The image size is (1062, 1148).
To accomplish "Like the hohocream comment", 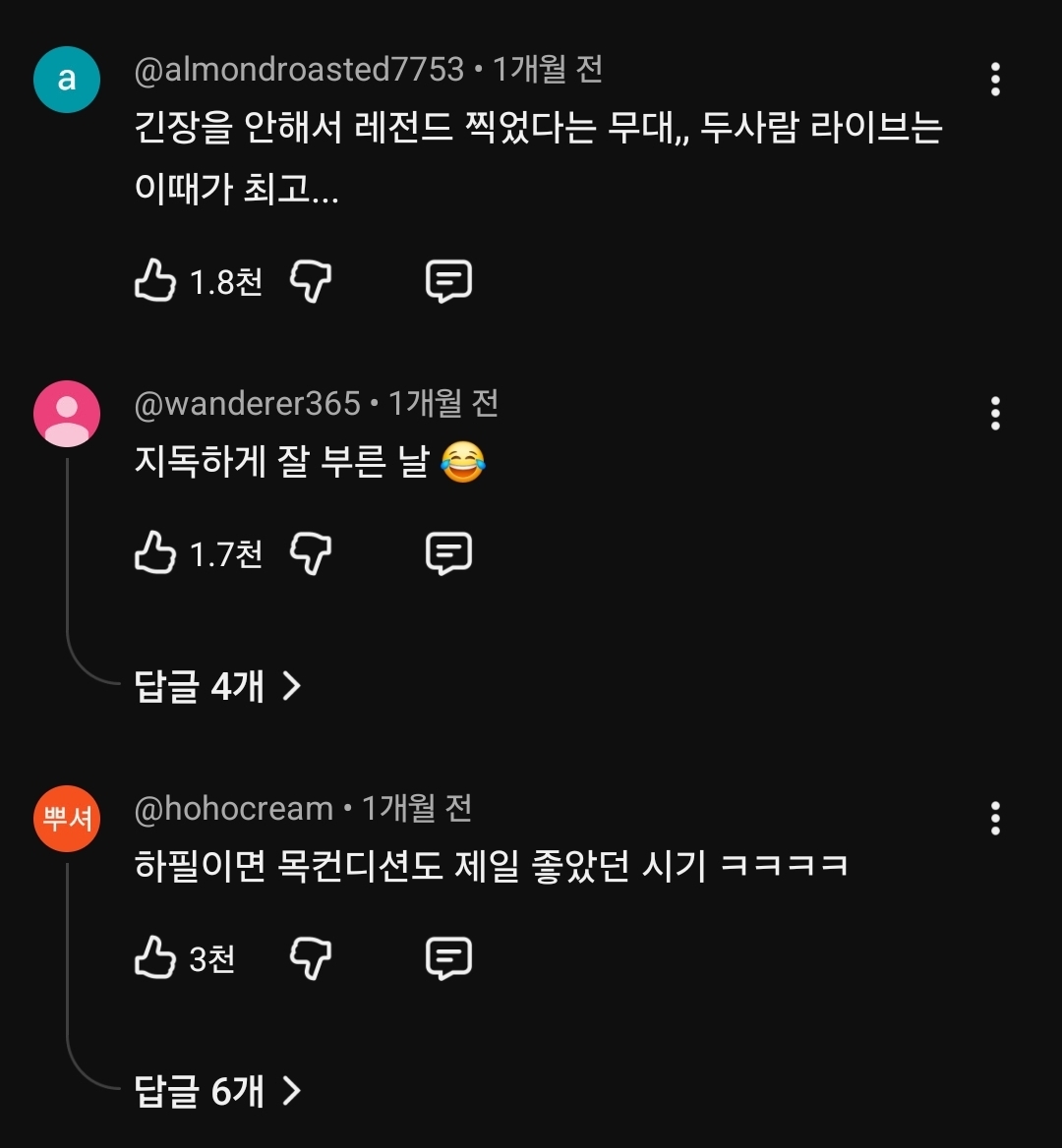I will tap(155, 957).
